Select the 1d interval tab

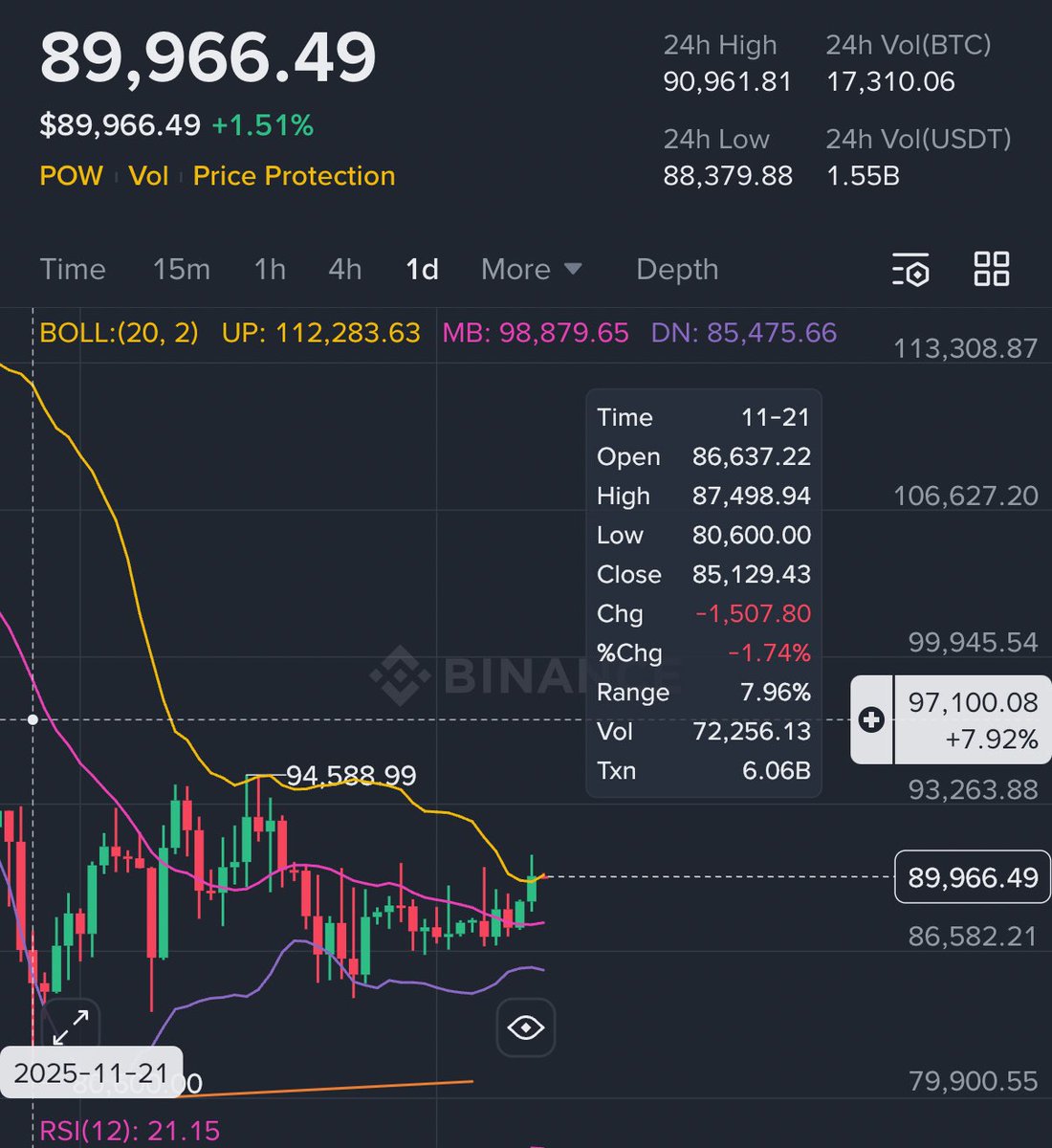click(x=422, y=269)
